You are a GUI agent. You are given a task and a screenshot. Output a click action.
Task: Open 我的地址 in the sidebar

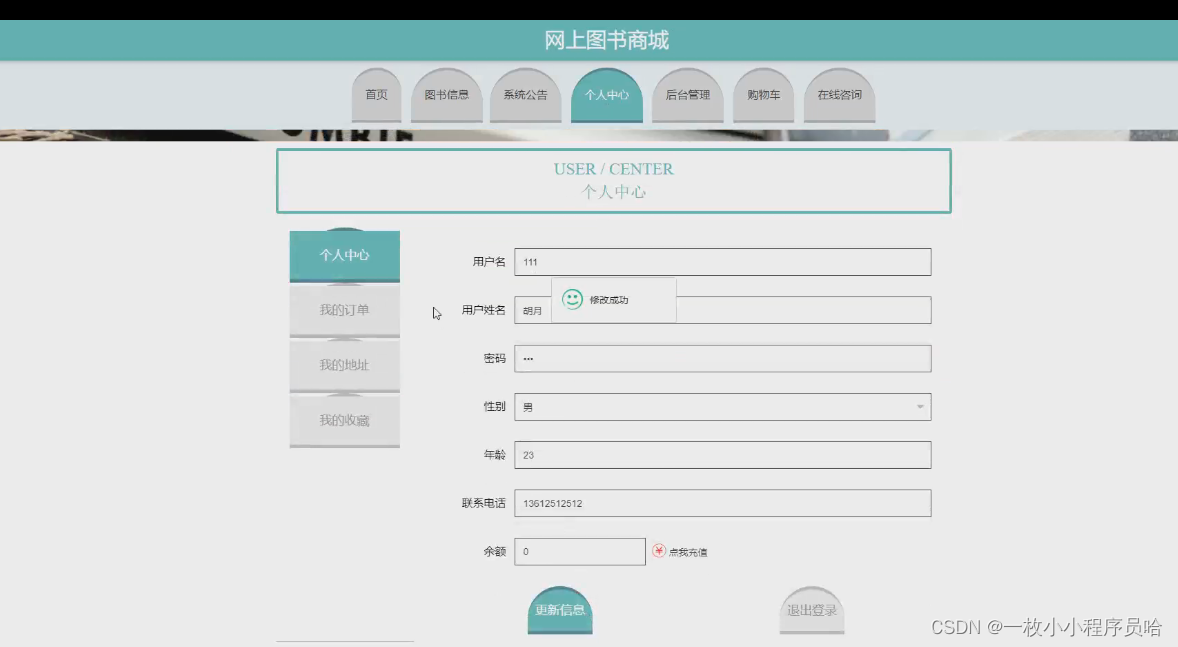(345, 365)
